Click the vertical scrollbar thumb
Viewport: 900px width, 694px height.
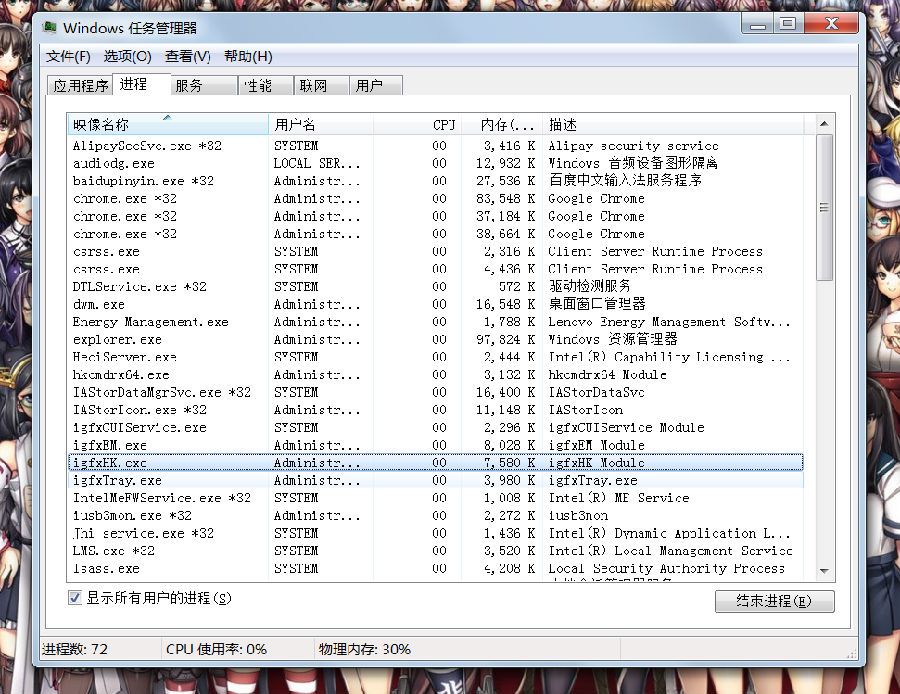pos(824,207)
